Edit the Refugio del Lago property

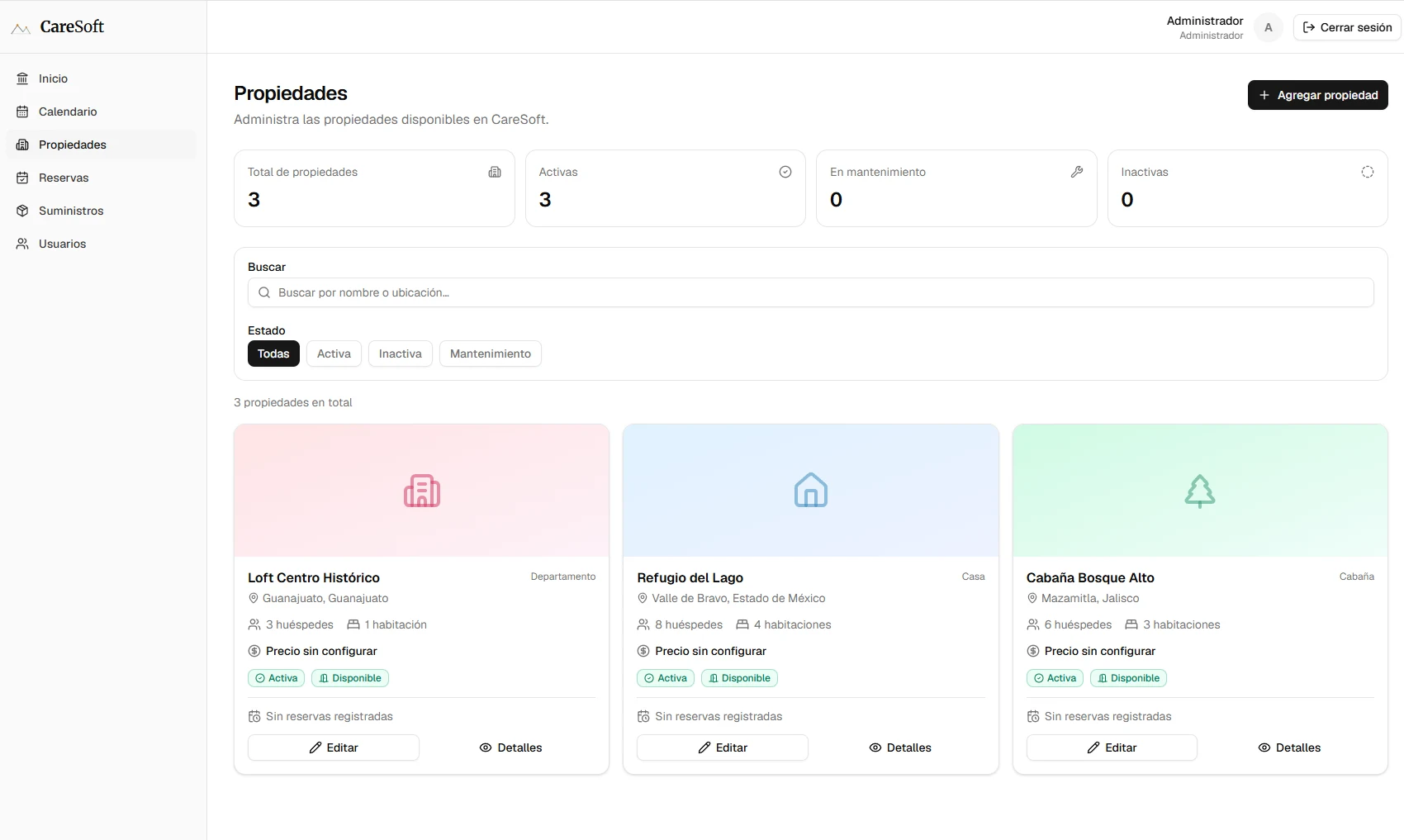[723, 747]
